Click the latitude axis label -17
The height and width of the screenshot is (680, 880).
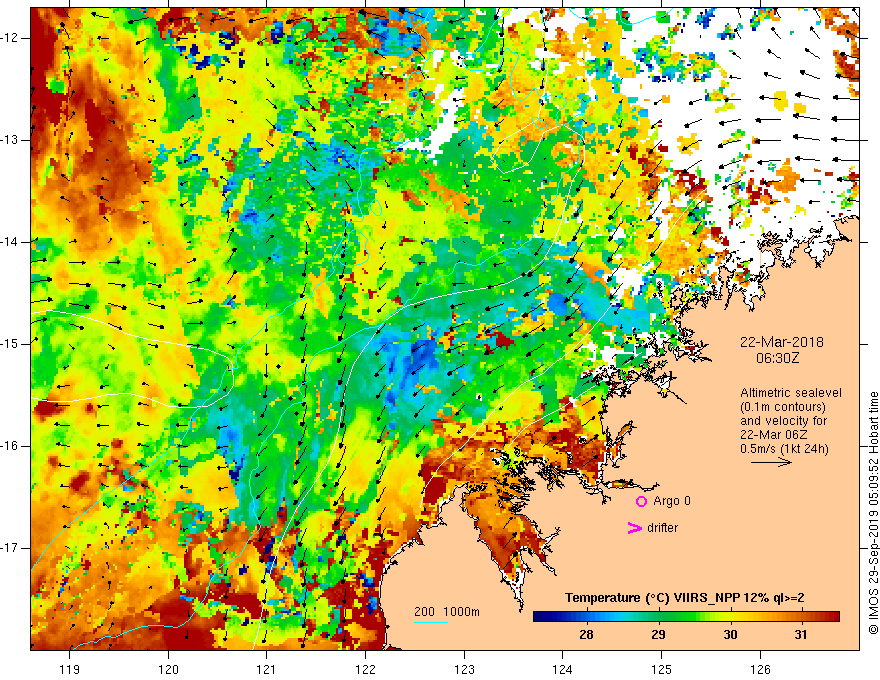pyautogui.click(x=9, y=548)
